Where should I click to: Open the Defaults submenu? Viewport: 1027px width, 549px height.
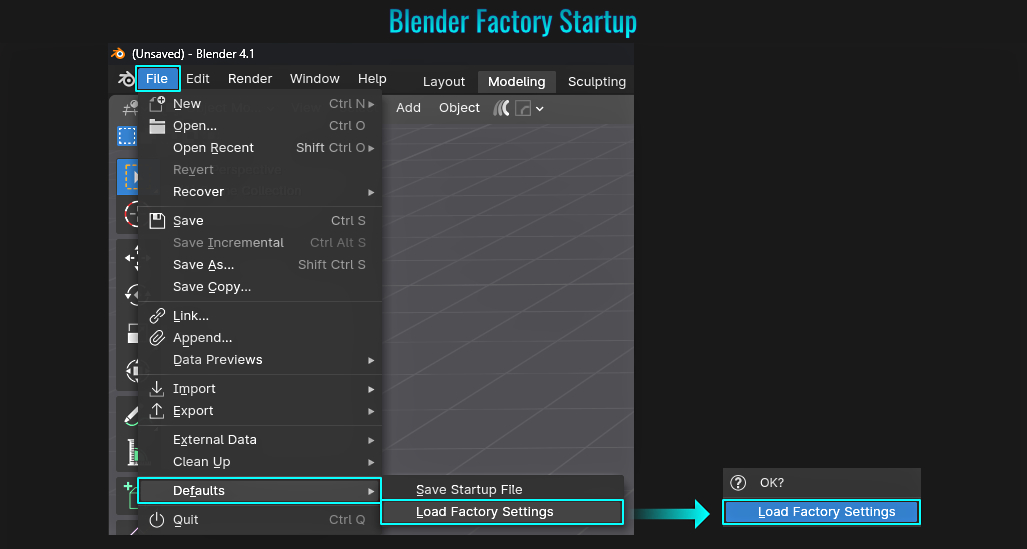[259, 491]
